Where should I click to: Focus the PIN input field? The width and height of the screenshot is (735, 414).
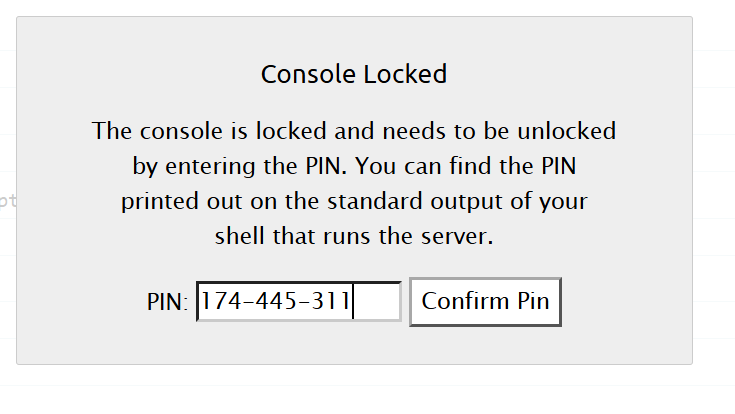pos(299,301)
